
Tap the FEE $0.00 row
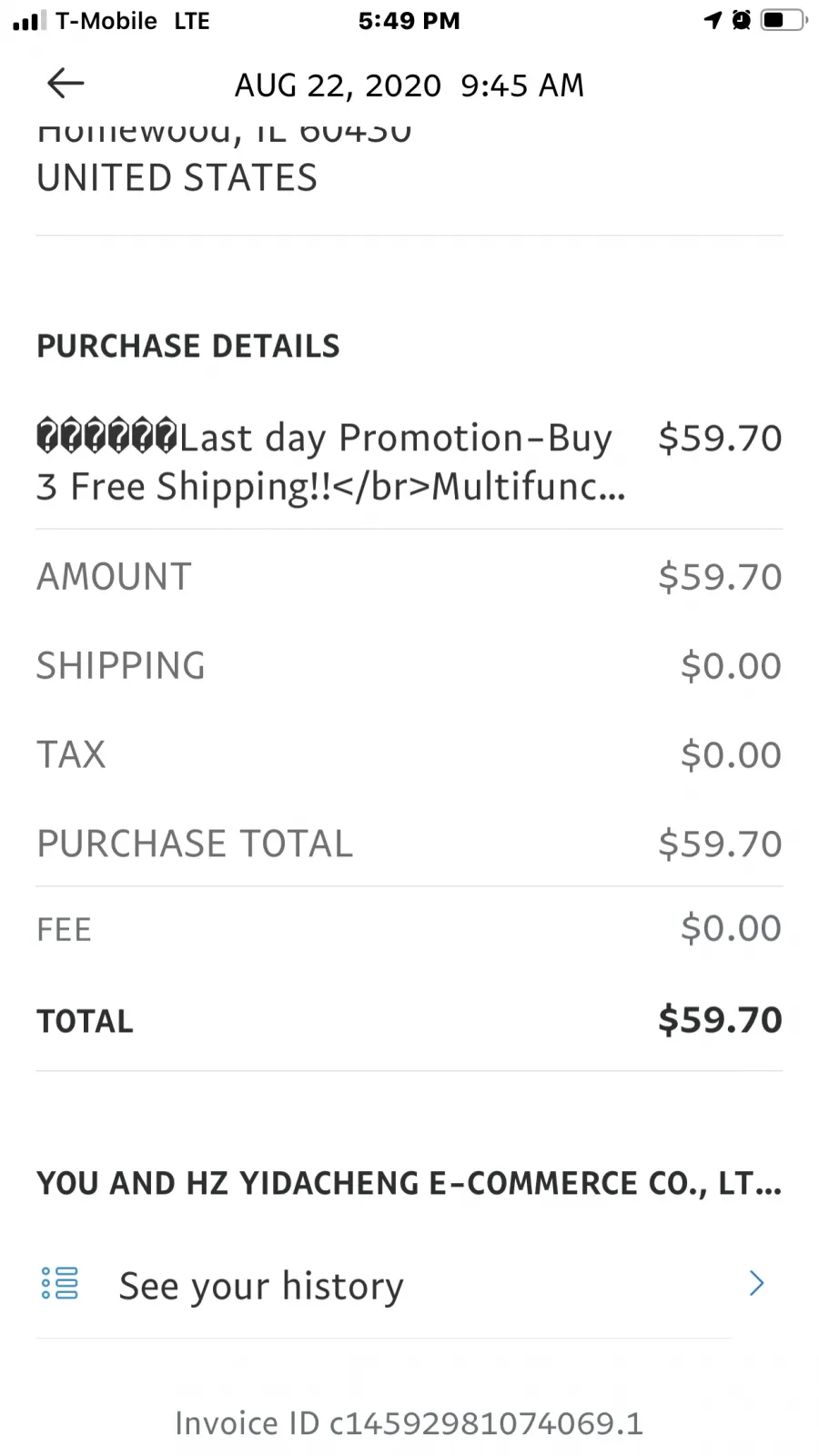coord(409,929)
